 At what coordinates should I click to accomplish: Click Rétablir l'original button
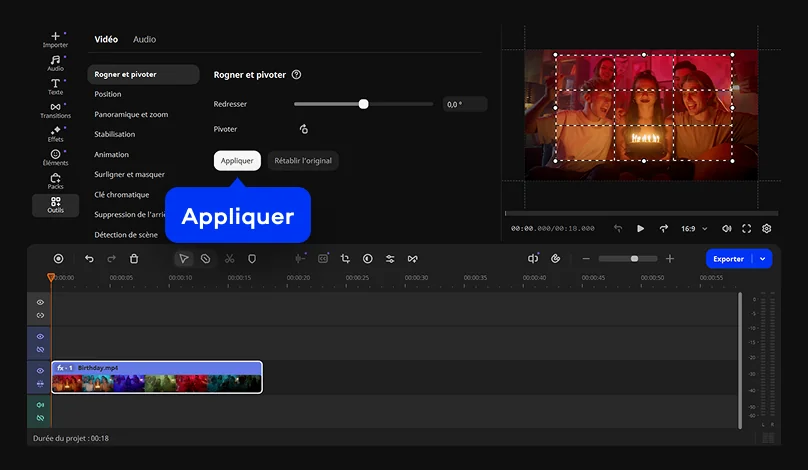(304, 160)
